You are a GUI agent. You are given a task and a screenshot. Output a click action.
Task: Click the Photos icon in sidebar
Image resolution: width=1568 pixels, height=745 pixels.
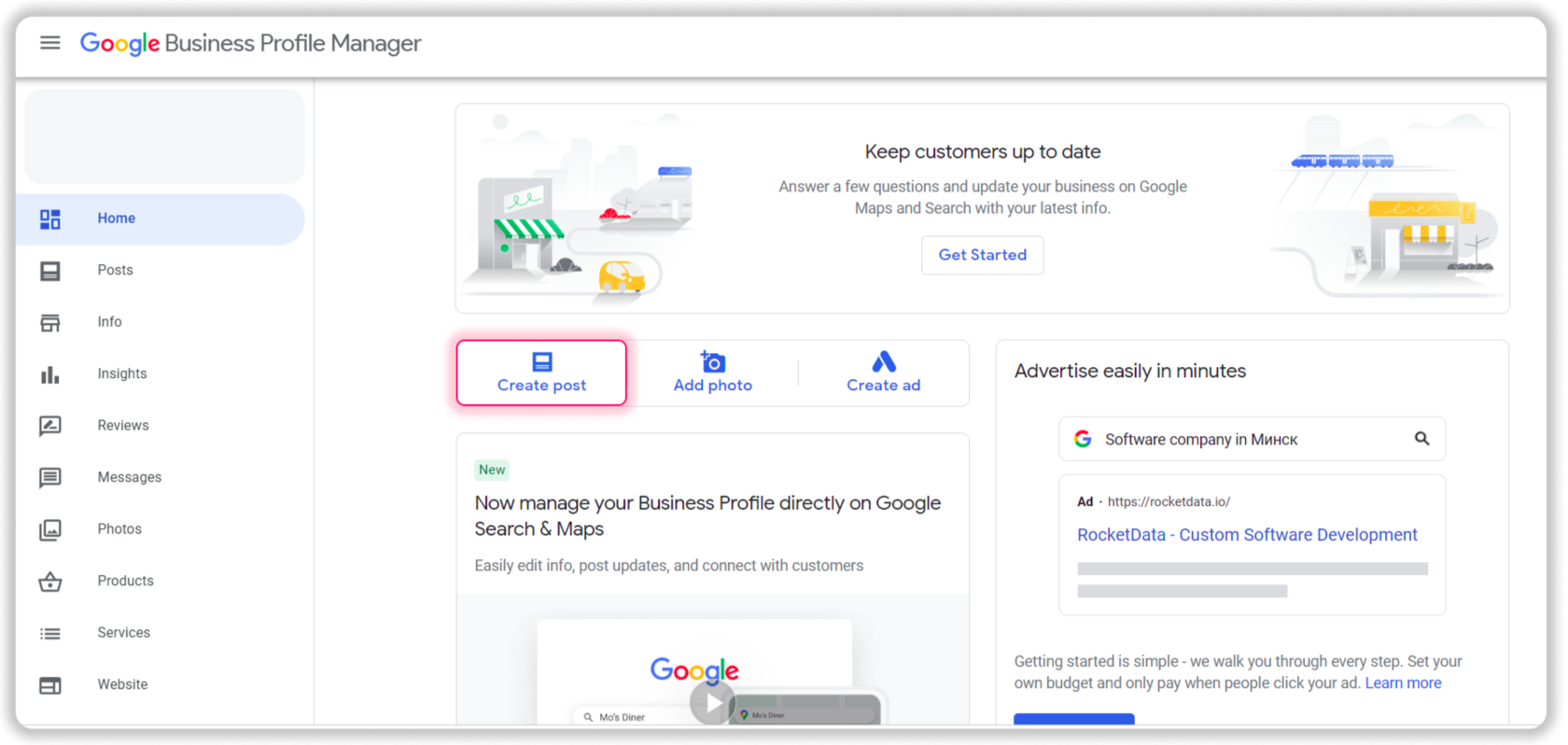(50, 530)
